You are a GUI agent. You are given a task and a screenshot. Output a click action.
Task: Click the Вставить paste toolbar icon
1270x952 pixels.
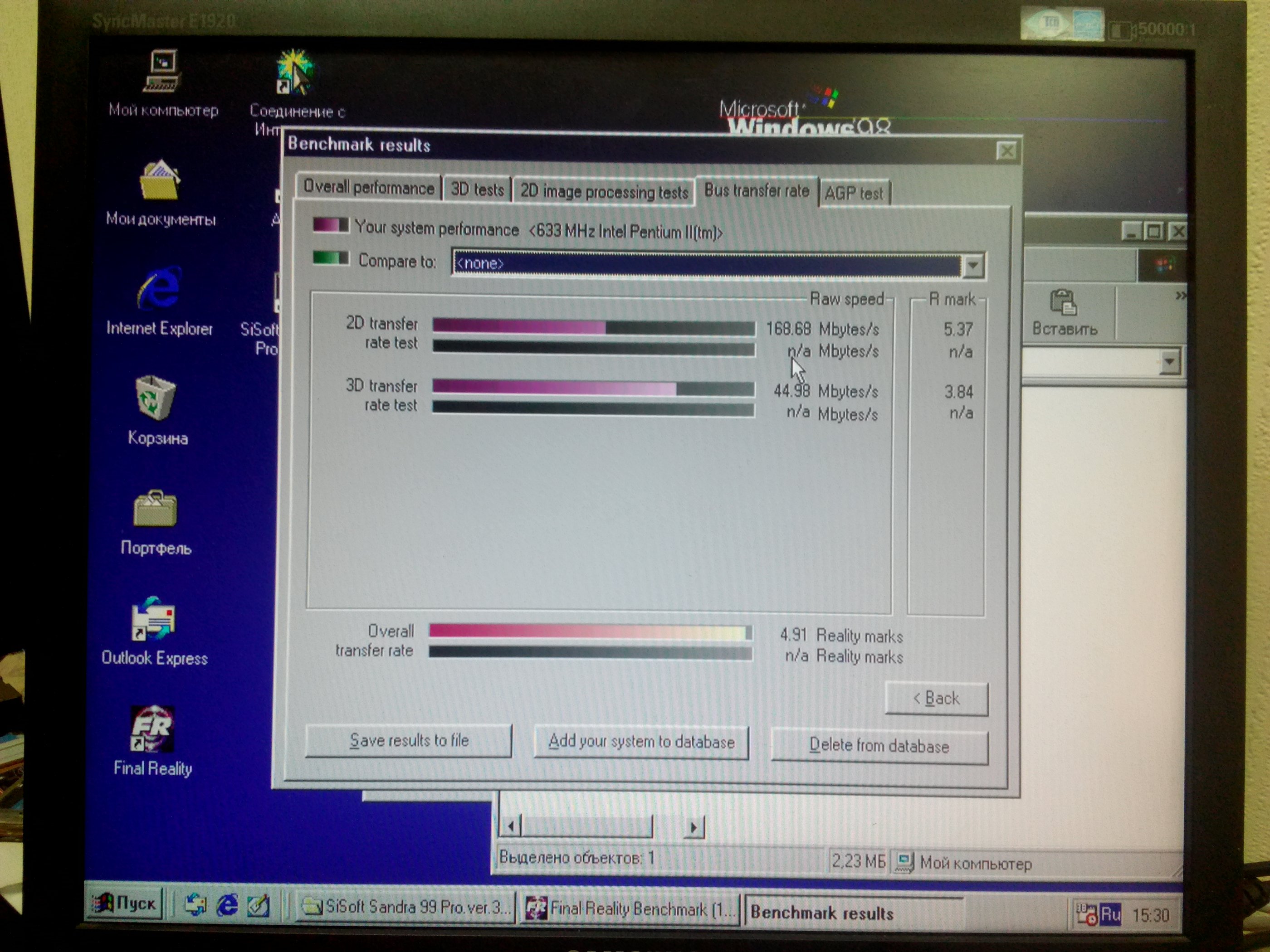click(1063, 305)
